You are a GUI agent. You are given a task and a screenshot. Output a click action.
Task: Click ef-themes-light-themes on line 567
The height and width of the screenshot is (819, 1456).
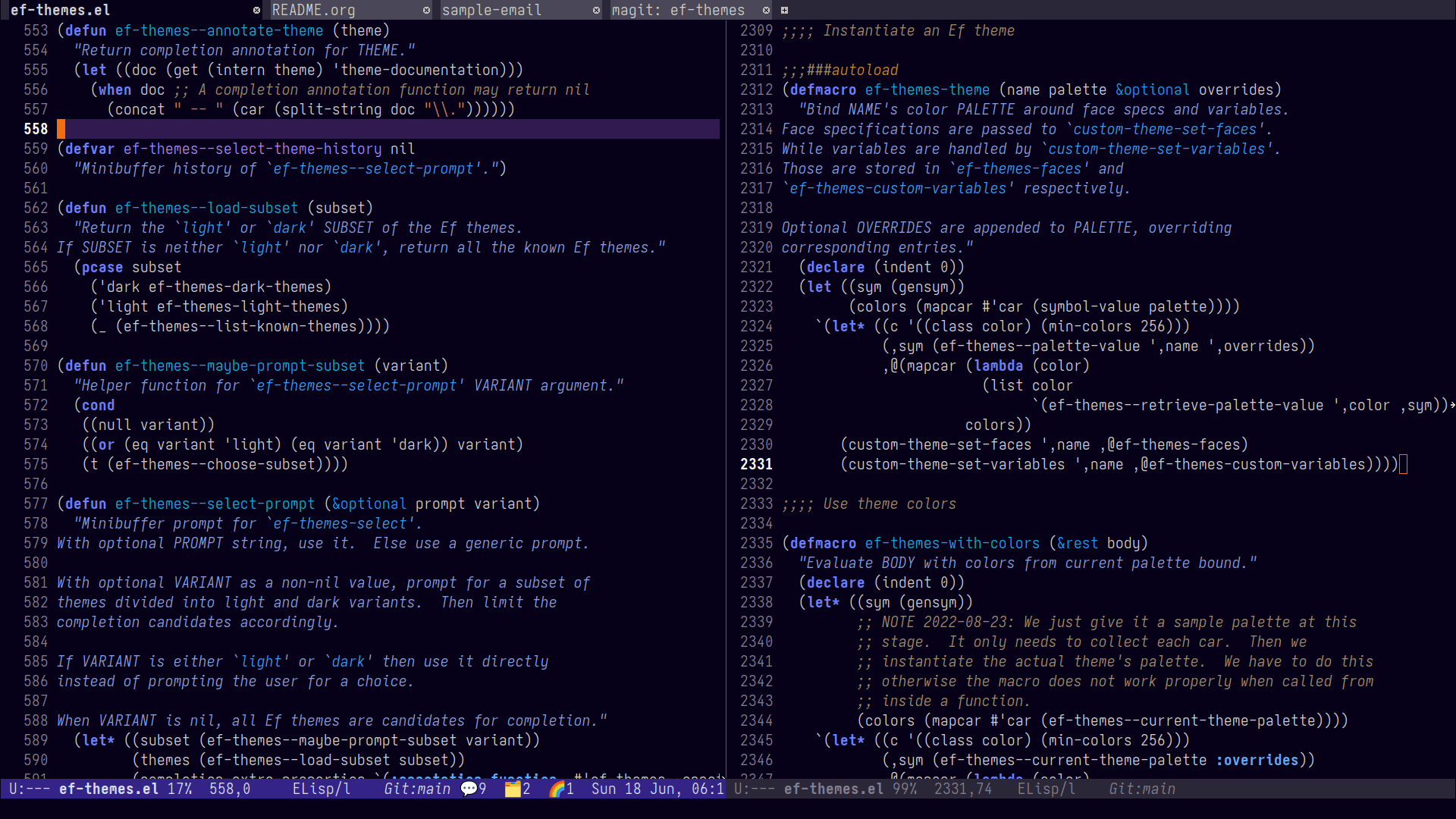(249, 306)
